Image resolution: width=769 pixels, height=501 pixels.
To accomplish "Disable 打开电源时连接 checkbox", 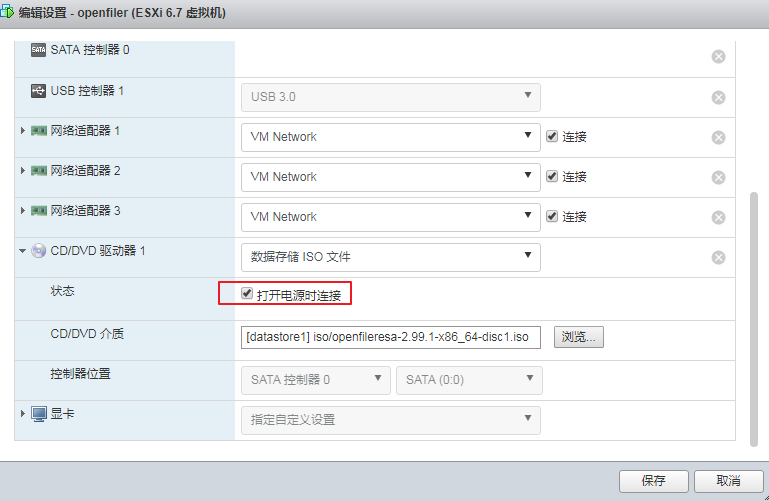I will click(x=247, y=294).
